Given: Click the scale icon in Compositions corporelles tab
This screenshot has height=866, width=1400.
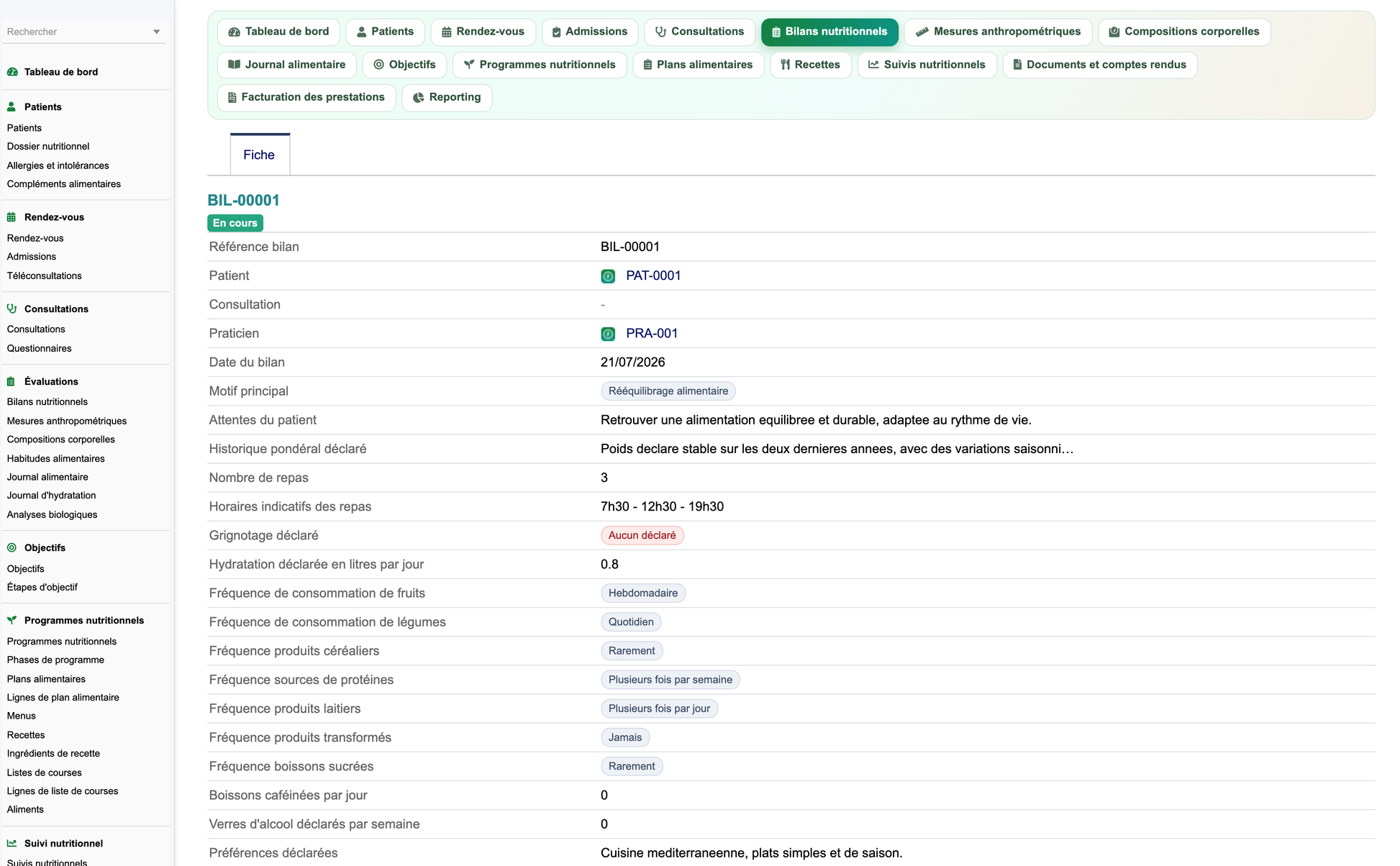Looking at the screenshot, I should [x=1114, y=32].
